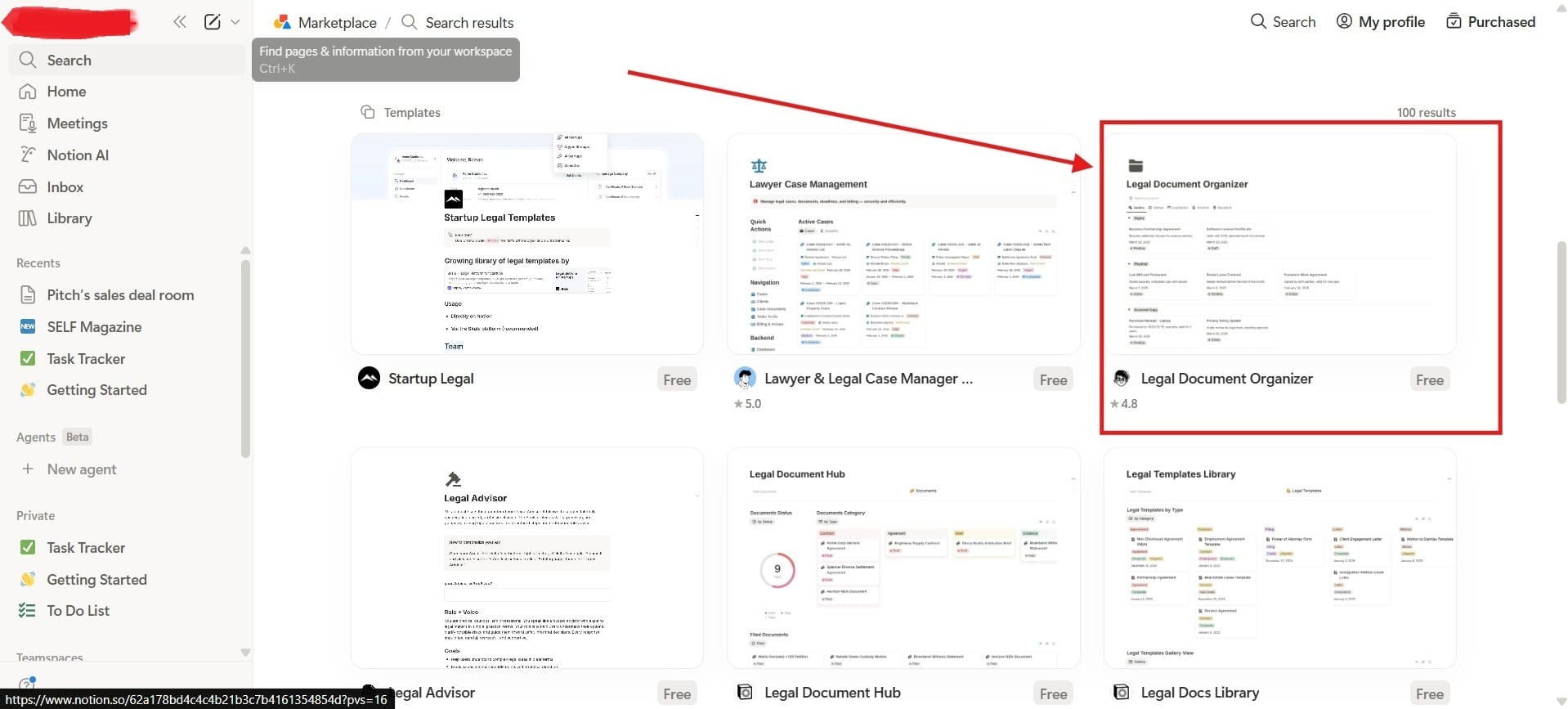Open Meetings in sidebar
The width and height of the screenshot is (1568, 709).
click(127, 123)
